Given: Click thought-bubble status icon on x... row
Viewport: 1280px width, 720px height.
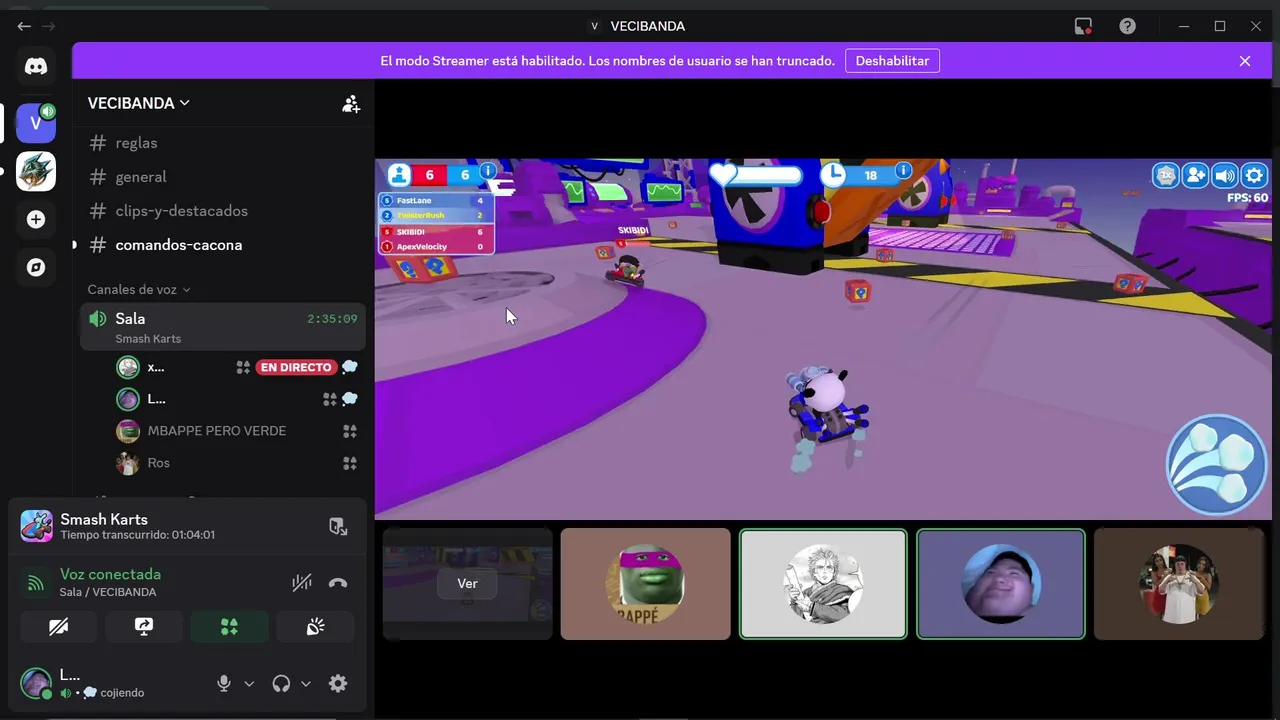Looking at the screenshot, I should pyautogui.click(x=350, y=367).
